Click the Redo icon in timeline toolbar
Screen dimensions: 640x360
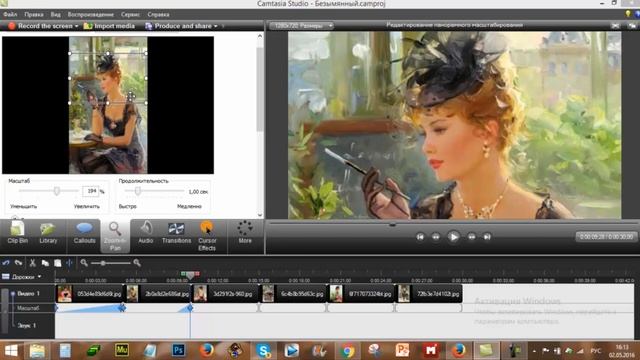click(18, 263)
